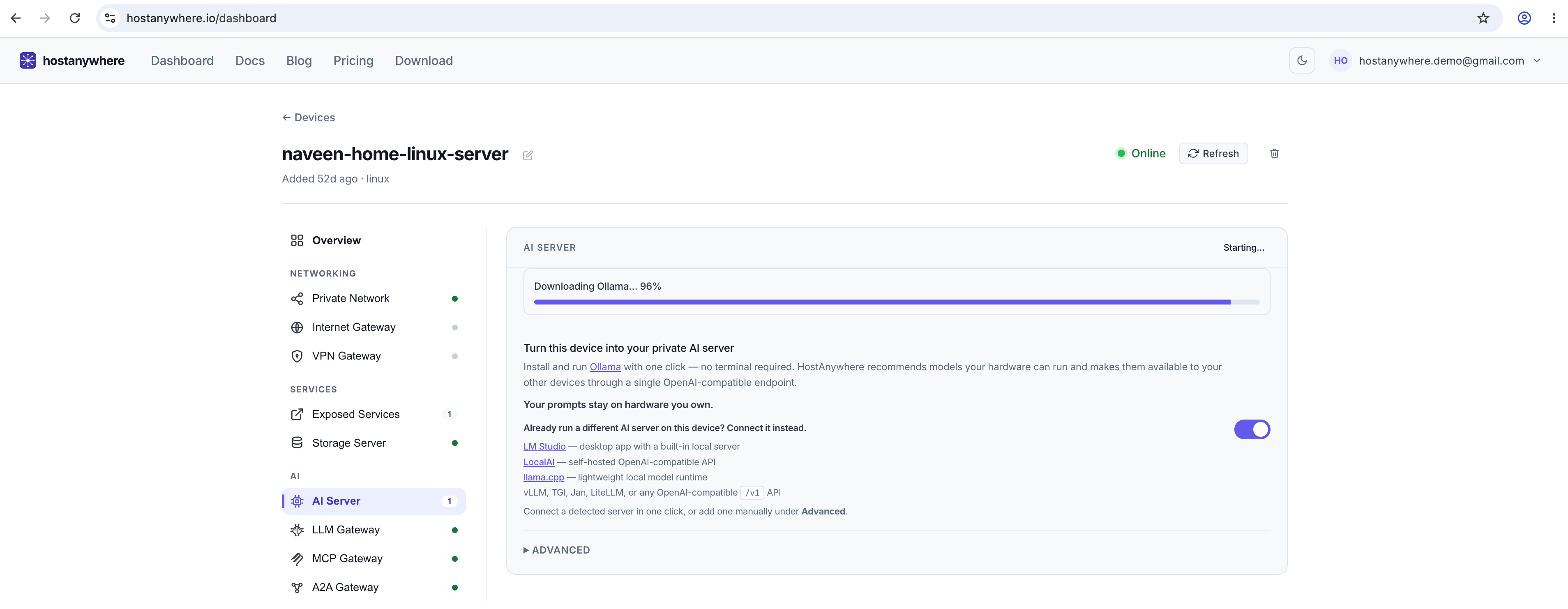
Task: Click the browser address bar
Action: point(791,18)
